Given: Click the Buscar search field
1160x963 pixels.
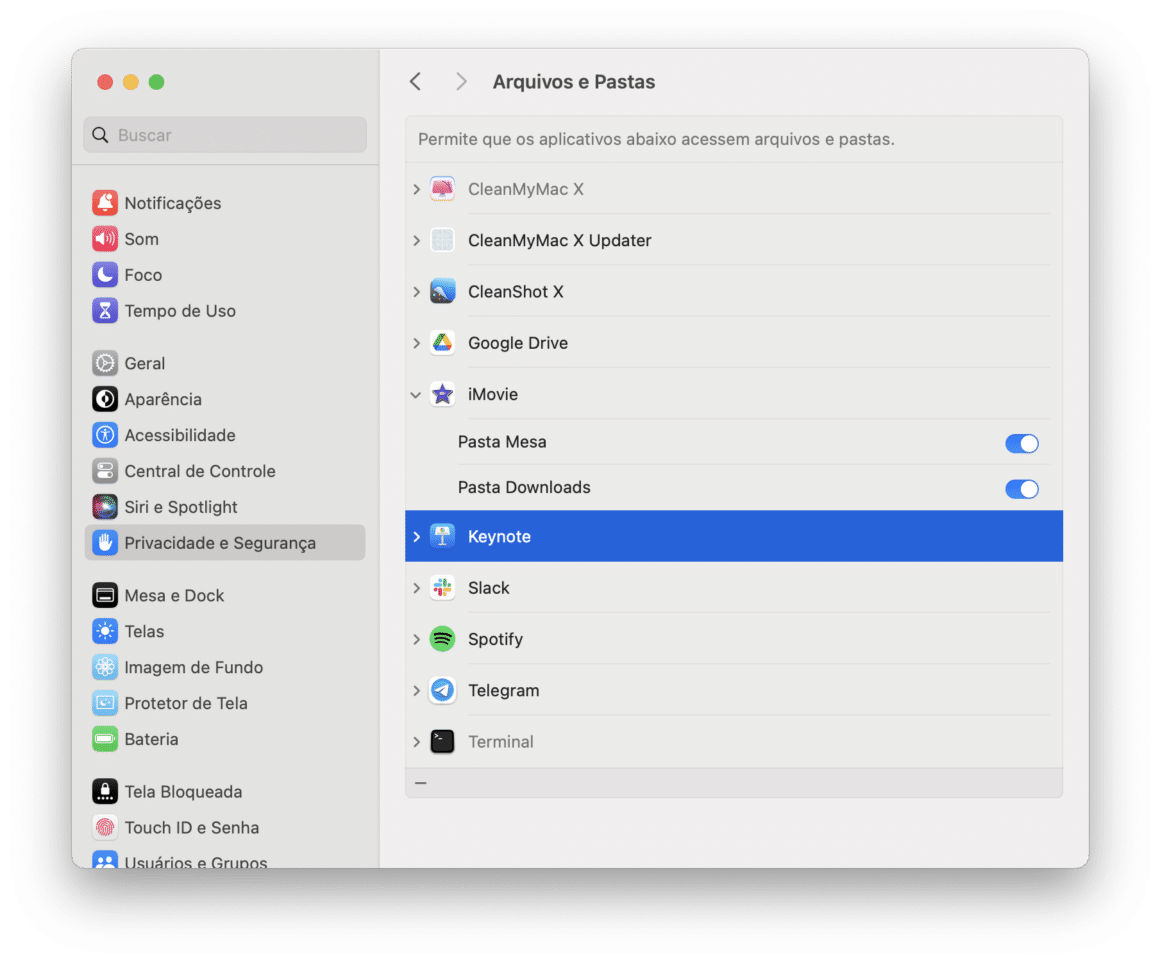Looking at the screenshot, I should point(224,134).
